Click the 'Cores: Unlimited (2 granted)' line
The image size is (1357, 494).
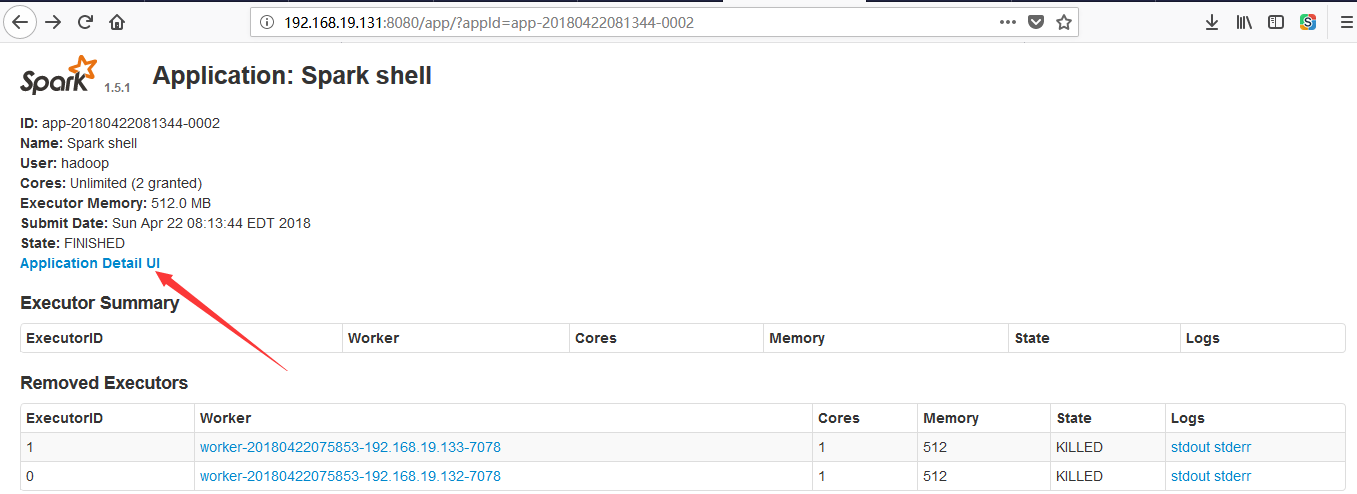111,183
